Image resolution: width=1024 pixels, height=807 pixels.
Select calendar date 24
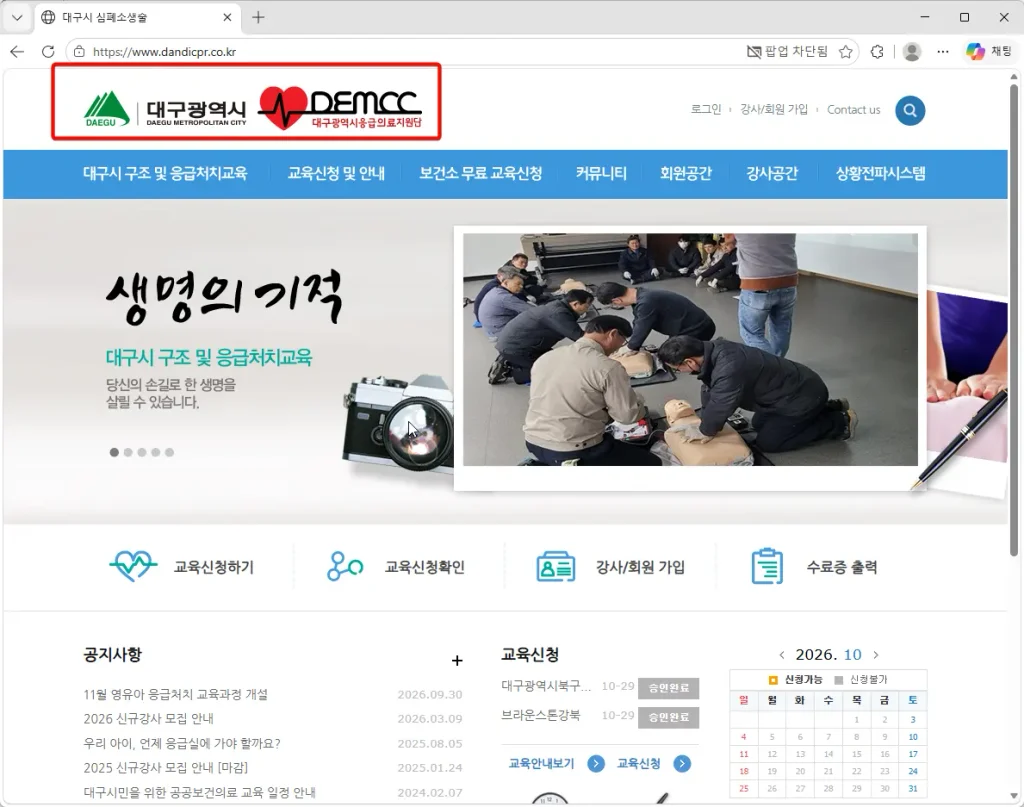tap(913, 771)
